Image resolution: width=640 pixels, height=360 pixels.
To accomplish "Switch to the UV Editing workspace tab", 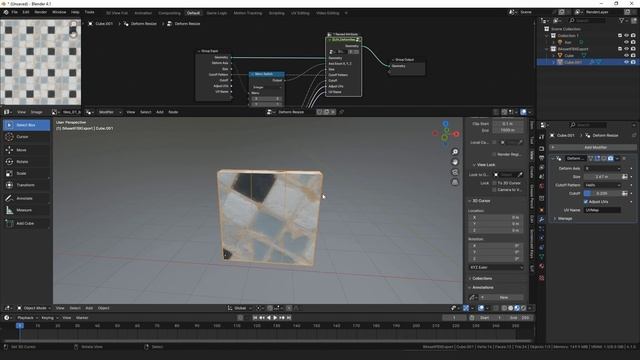I will click(300, 13).
